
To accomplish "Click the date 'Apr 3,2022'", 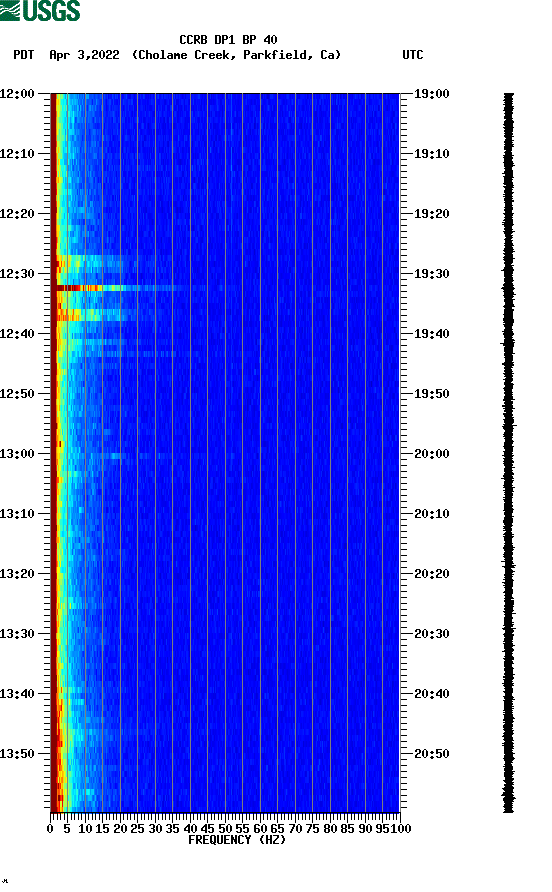I will (84, 55).
